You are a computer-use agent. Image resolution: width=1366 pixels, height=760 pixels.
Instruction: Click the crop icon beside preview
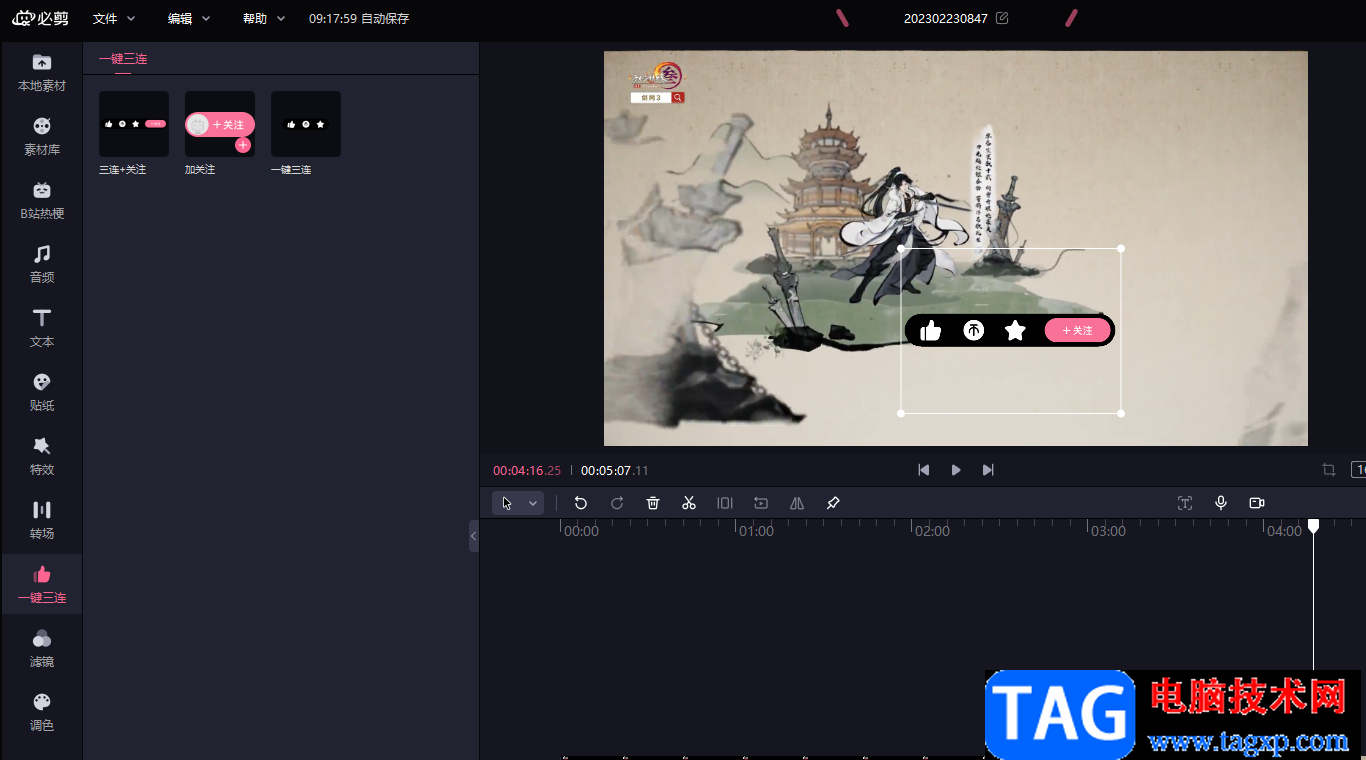pyautogui.click(x=1329, y=470)
